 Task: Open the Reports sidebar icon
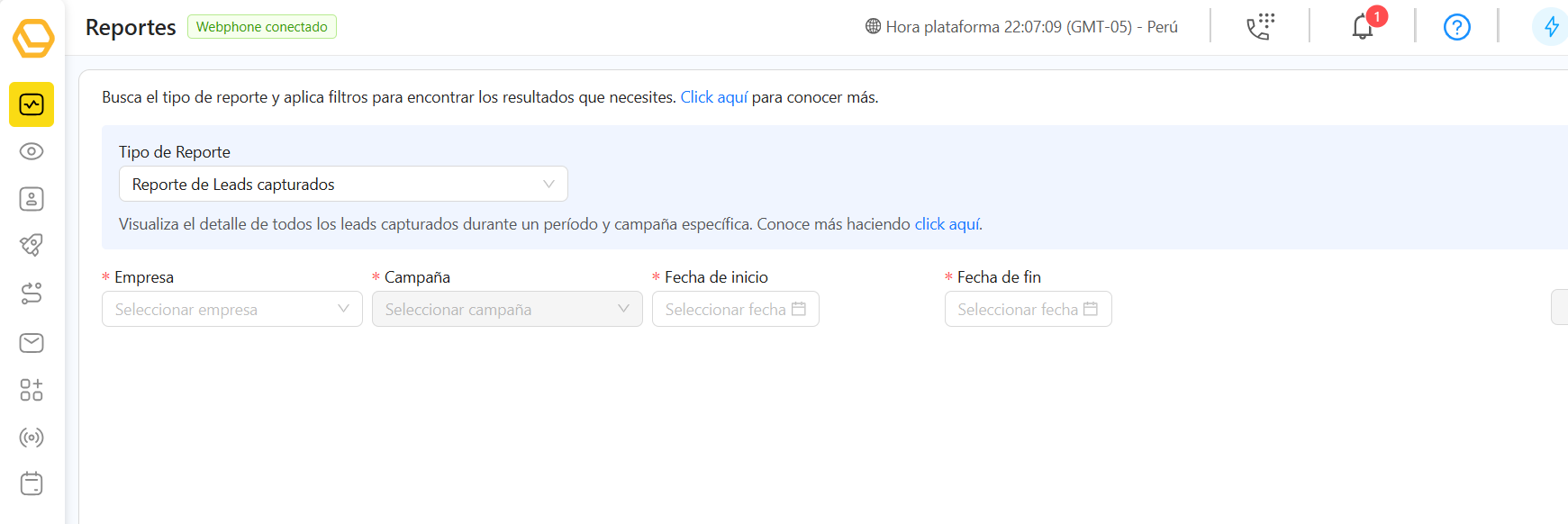pos(32,104)
